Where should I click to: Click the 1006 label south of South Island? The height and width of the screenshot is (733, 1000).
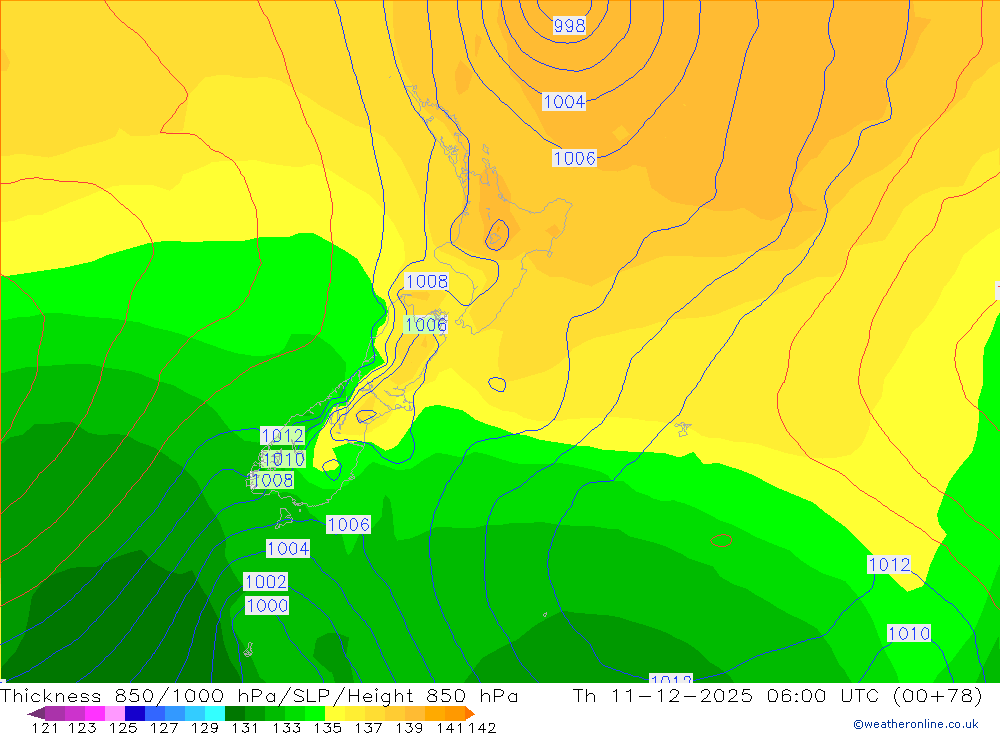[348, 524]
